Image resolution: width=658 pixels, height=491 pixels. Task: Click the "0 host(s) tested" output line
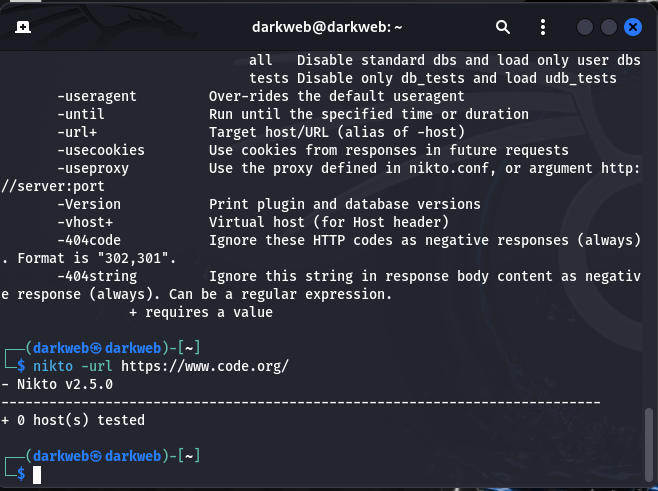coord(78,420)
